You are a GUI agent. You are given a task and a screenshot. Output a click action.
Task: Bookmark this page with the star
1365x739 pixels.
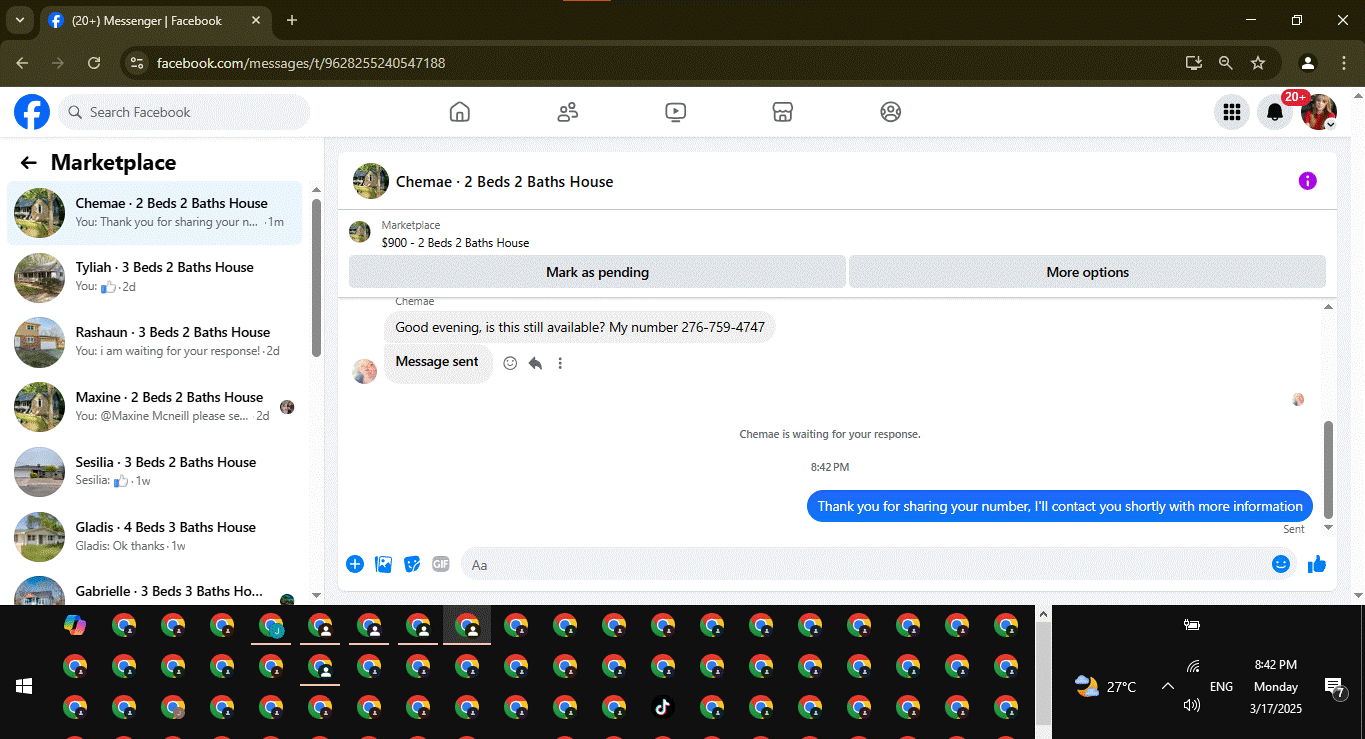[x=1258, y=63]
